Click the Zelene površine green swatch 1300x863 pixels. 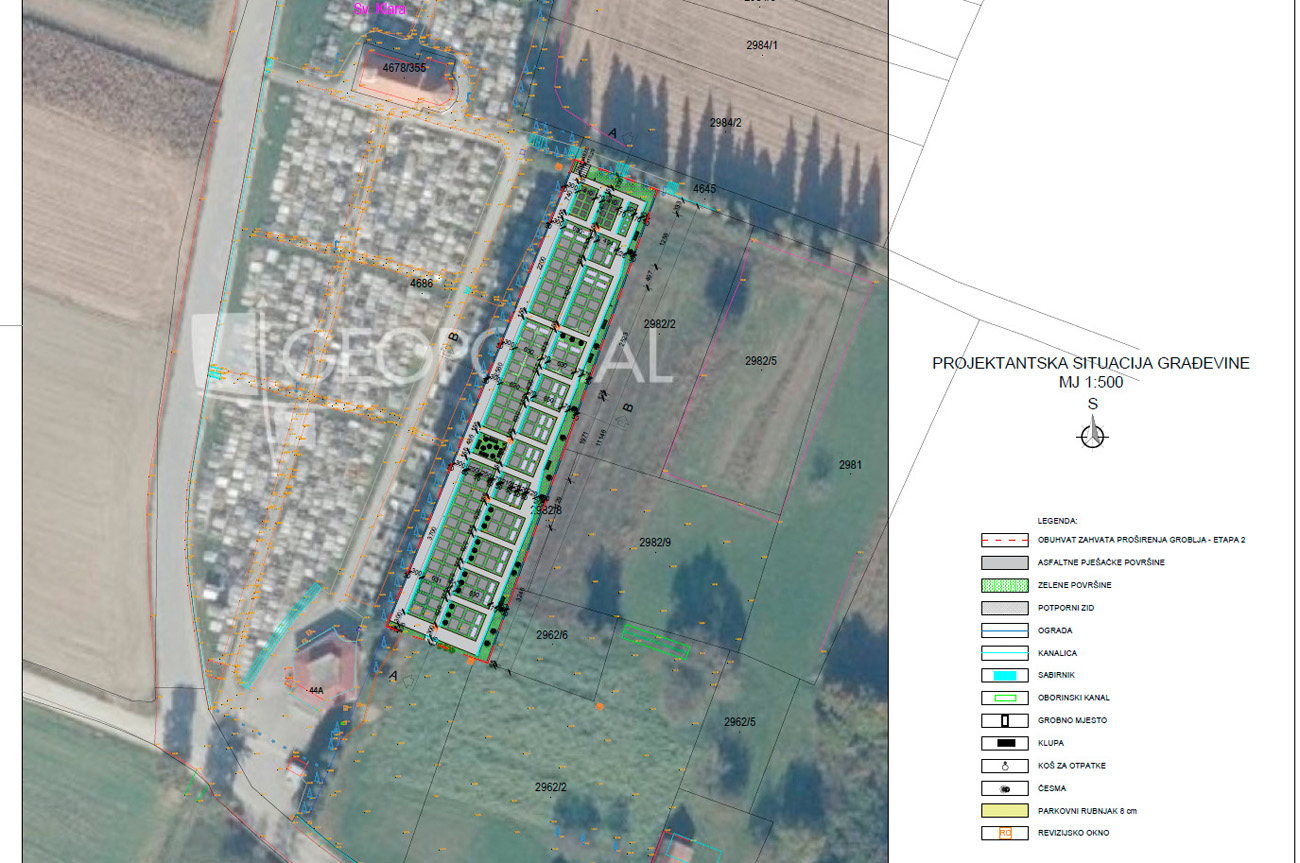click(1004, 585)
